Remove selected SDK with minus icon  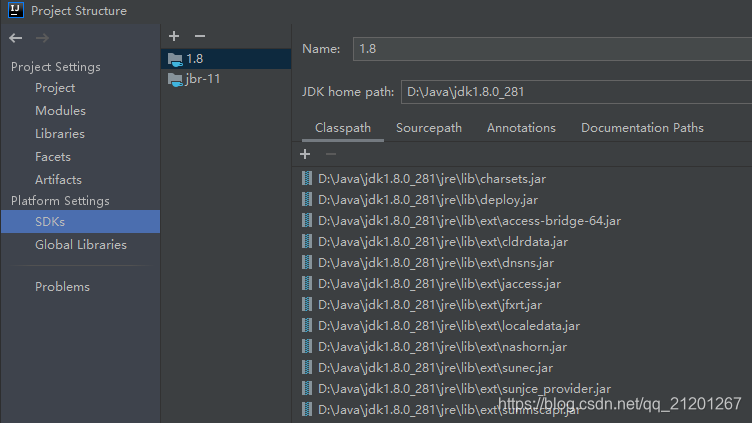pyautogui.click(x=200, y=36)
